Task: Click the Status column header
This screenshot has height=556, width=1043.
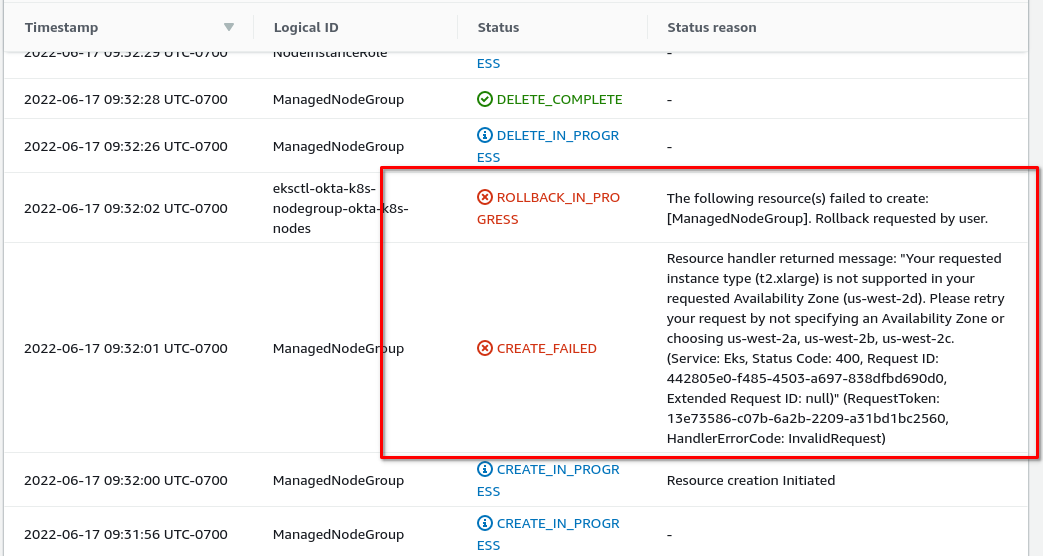Action: point(498,28)
